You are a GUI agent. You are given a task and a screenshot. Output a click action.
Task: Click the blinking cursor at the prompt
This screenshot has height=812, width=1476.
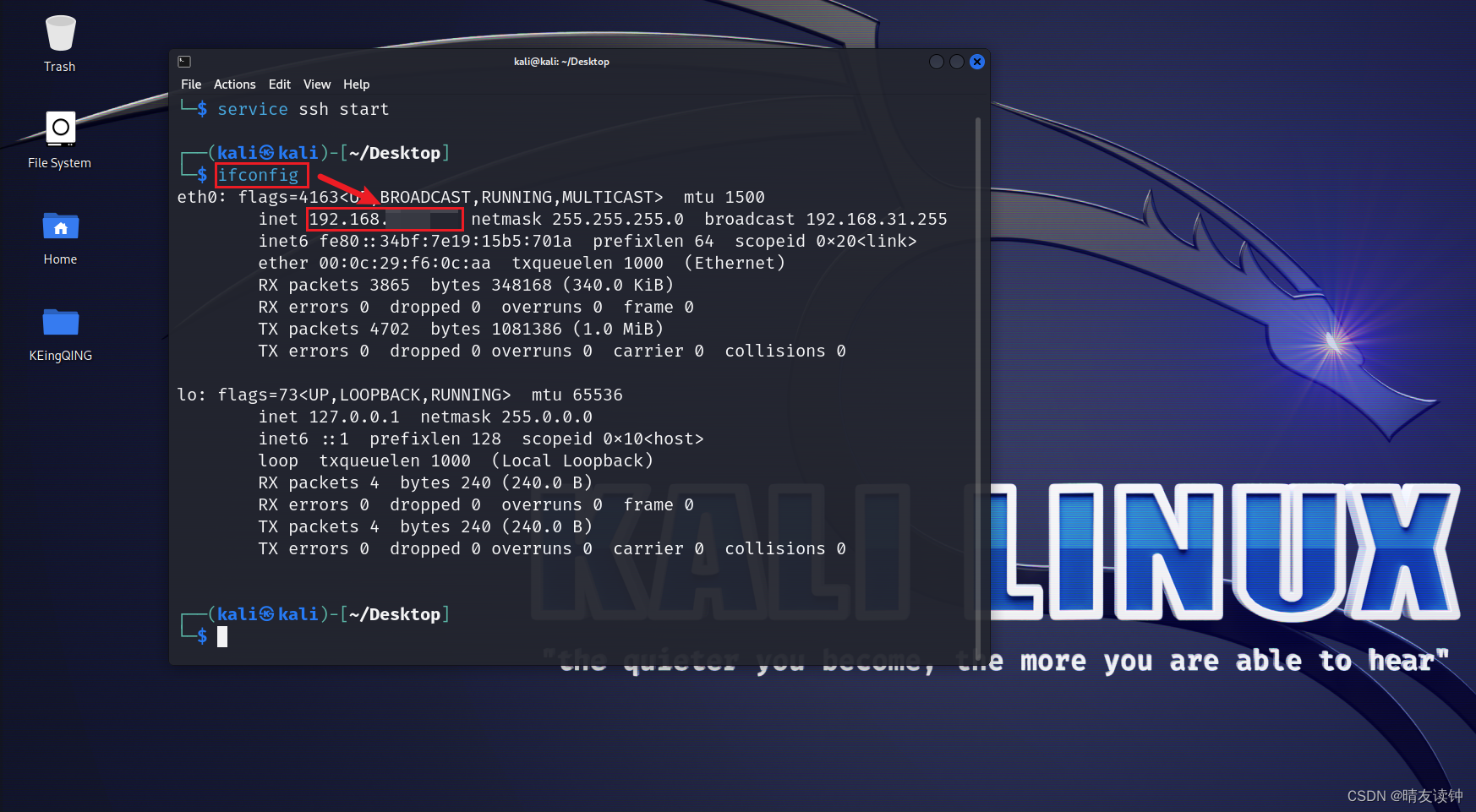click(222, 636)
